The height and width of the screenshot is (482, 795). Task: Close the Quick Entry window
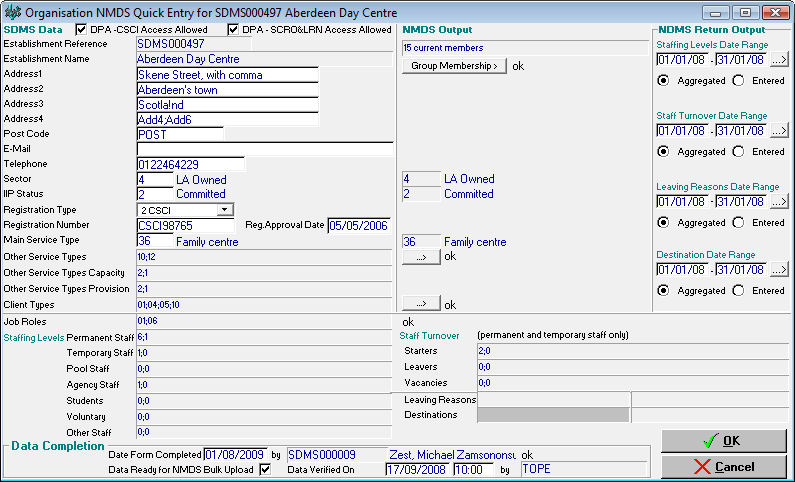click(776, 13)
